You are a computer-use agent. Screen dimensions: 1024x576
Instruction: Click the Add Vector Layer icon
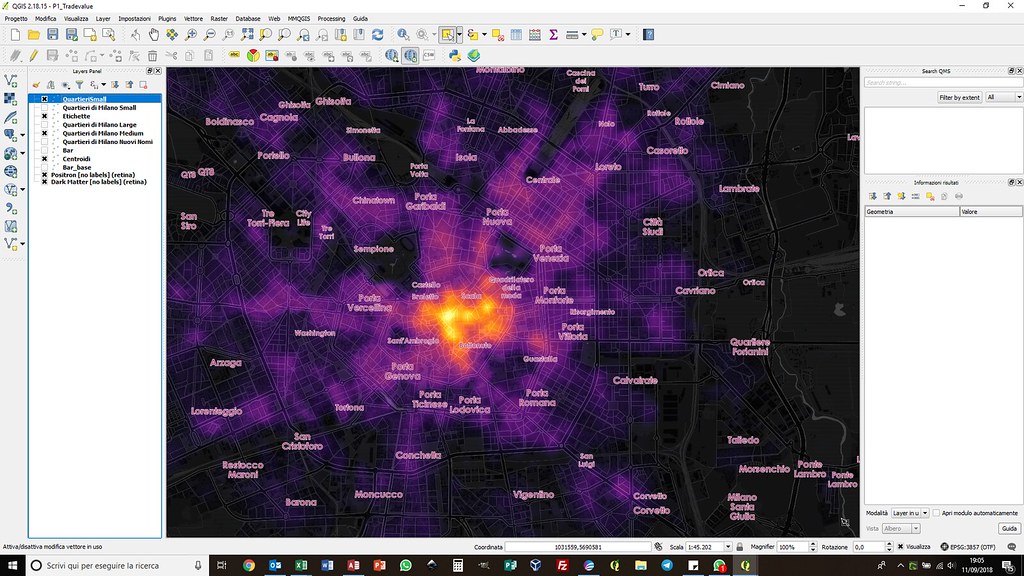[10, 80]
